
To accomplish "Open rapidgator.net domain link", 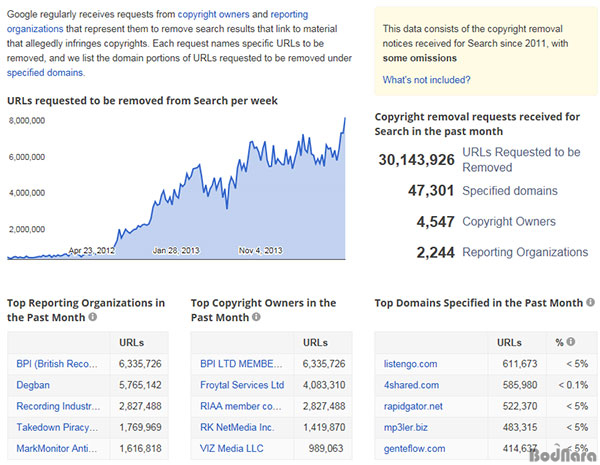I will point(413,406).
